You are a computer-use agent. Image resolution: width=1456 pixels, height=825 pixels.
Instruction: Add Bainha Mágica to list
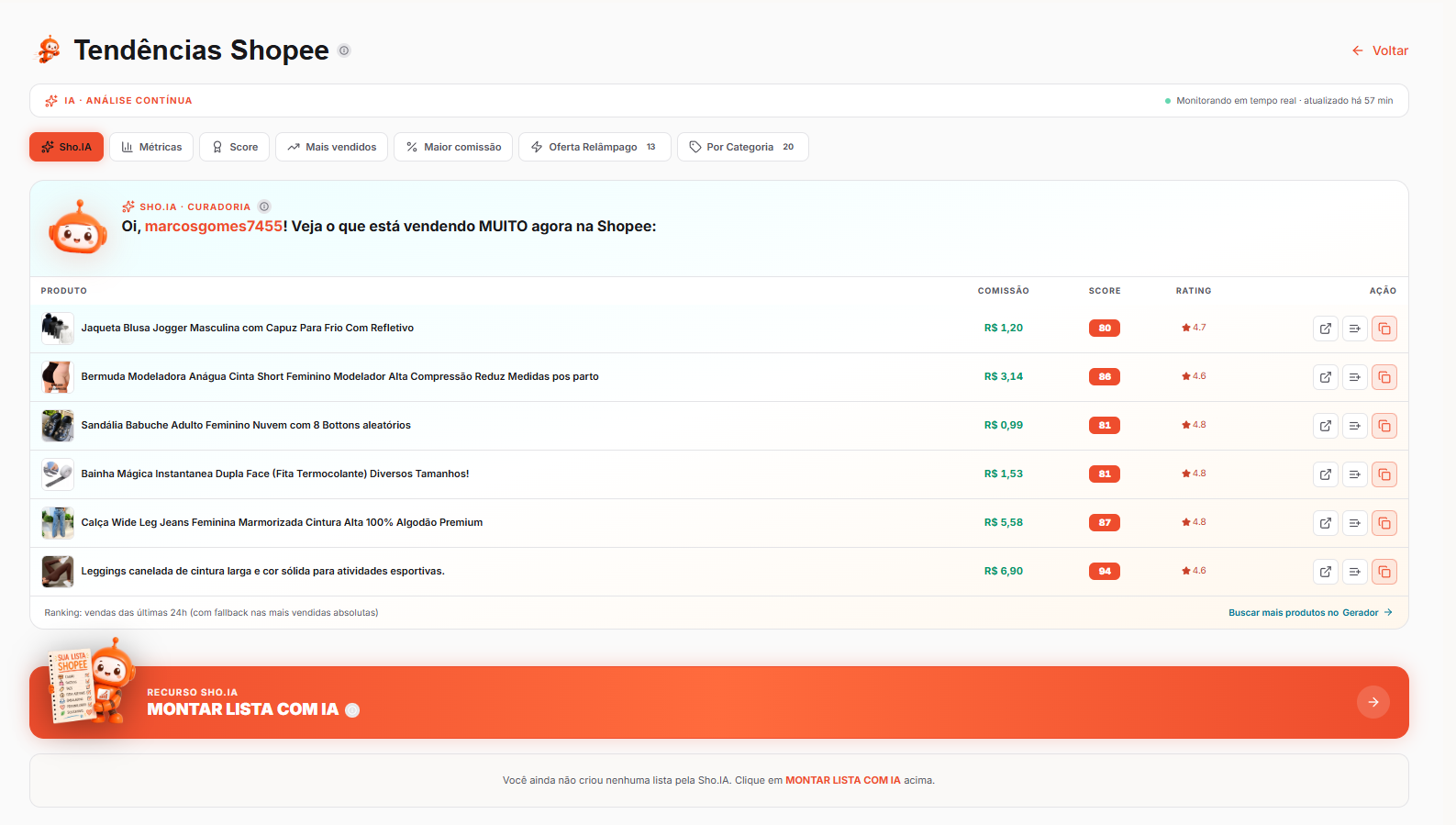[1355, 474]
